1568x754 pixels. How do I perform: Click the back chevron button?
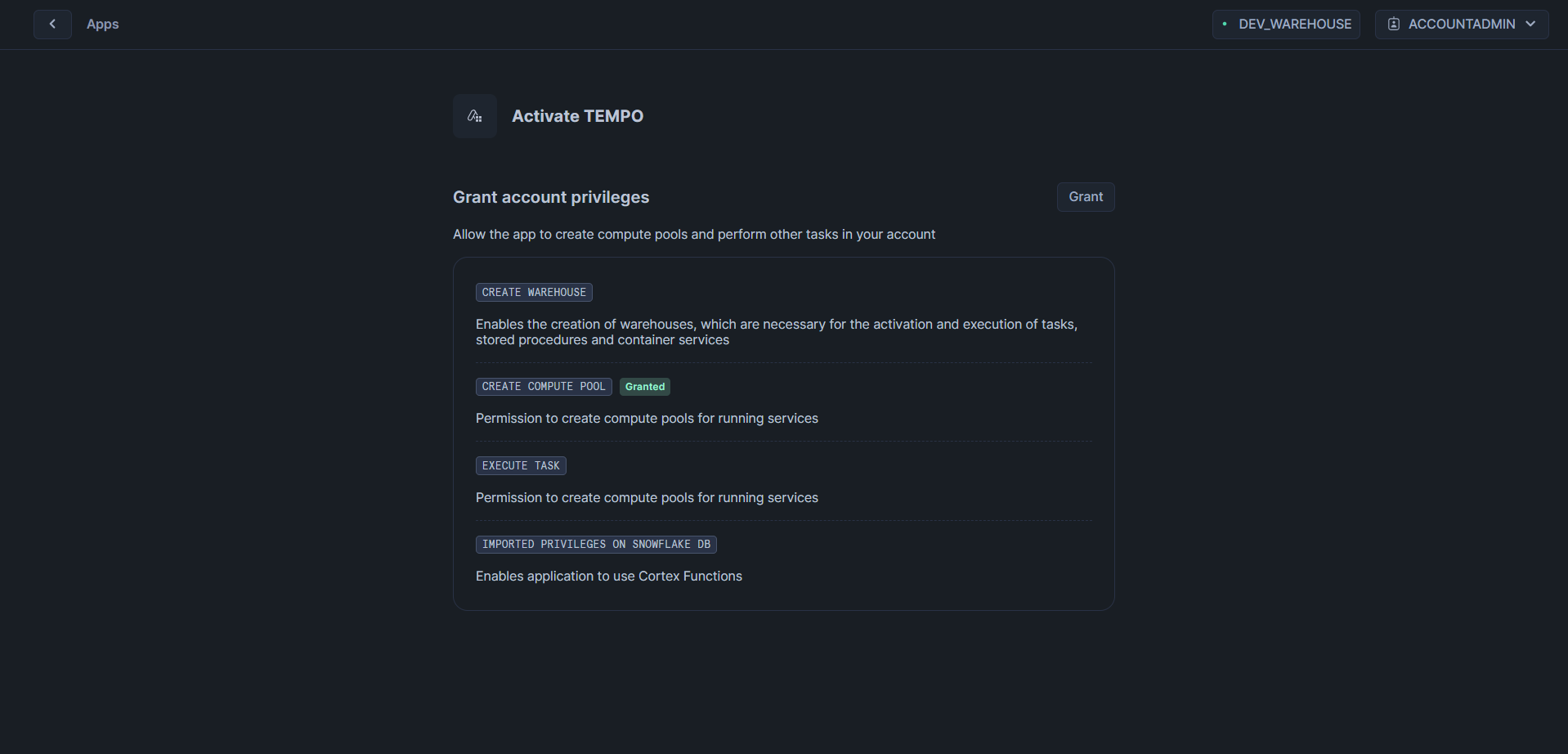52,24
